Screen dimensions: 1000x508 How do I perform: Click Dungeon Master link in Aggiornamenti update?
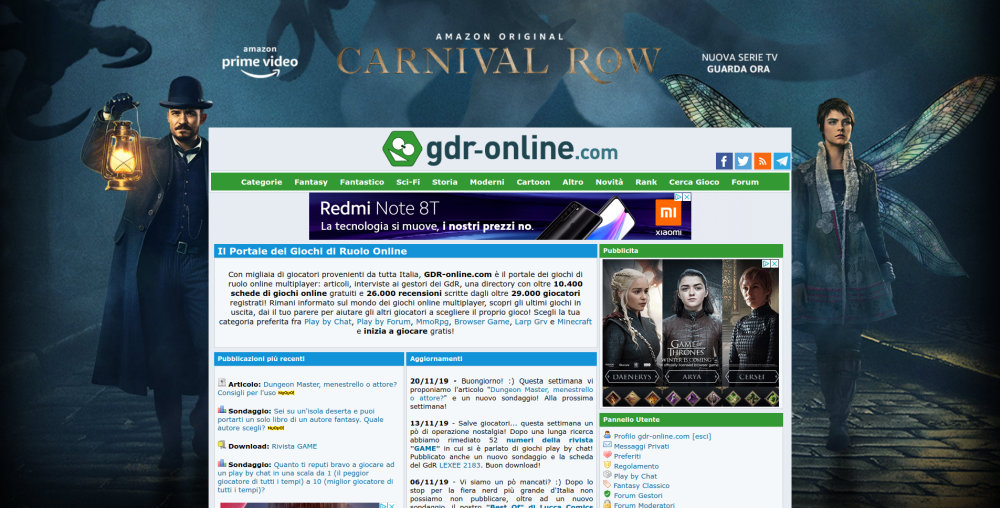point(501,393)
